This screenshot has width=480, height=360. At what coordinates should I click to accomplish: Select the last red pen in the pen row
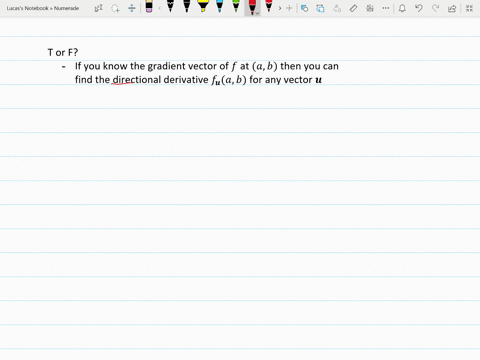point(269,6)
